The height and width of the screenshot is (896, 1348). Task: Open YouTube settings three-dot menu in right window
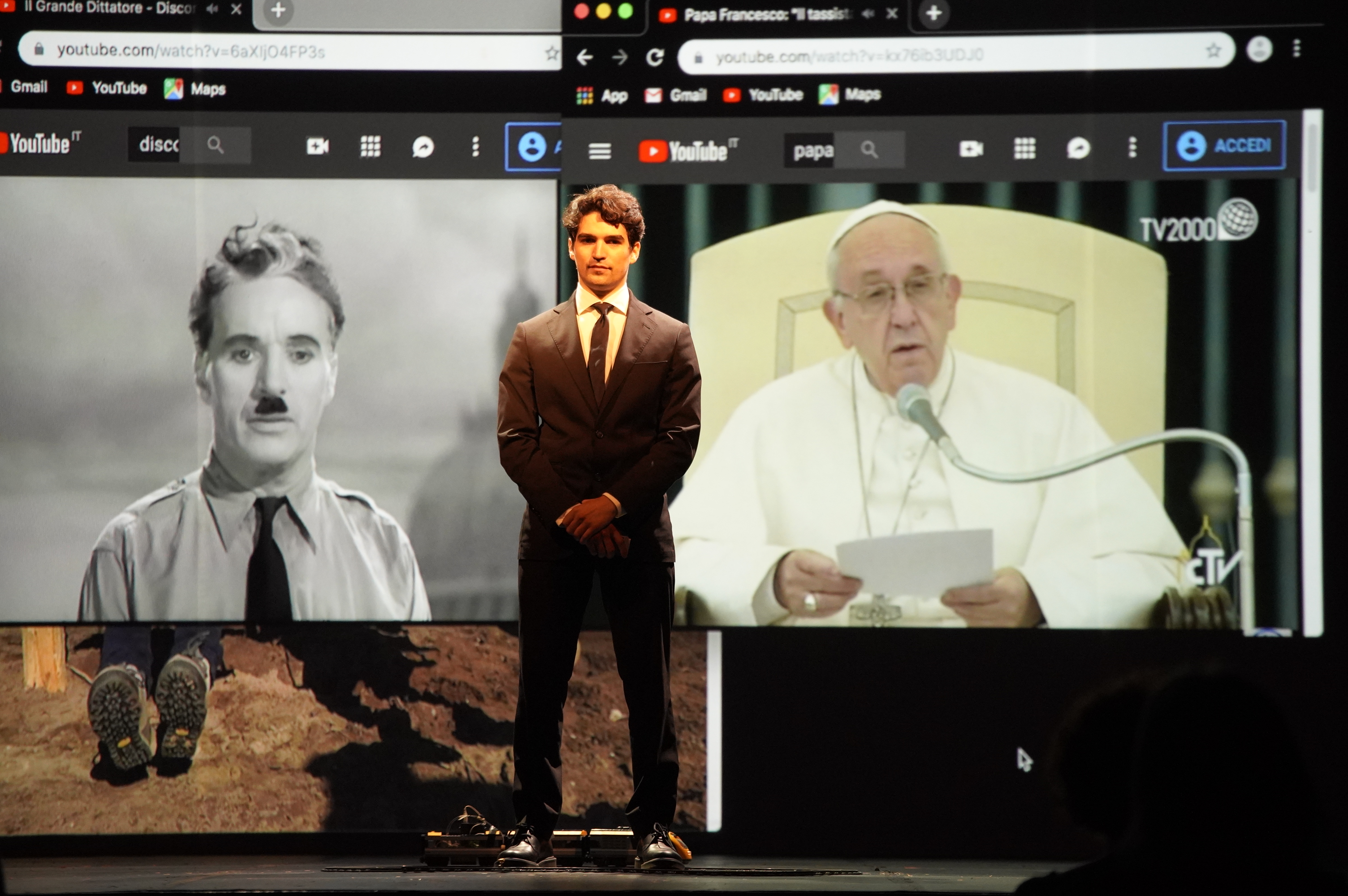pyautogui.click(x=1132, y=147)
